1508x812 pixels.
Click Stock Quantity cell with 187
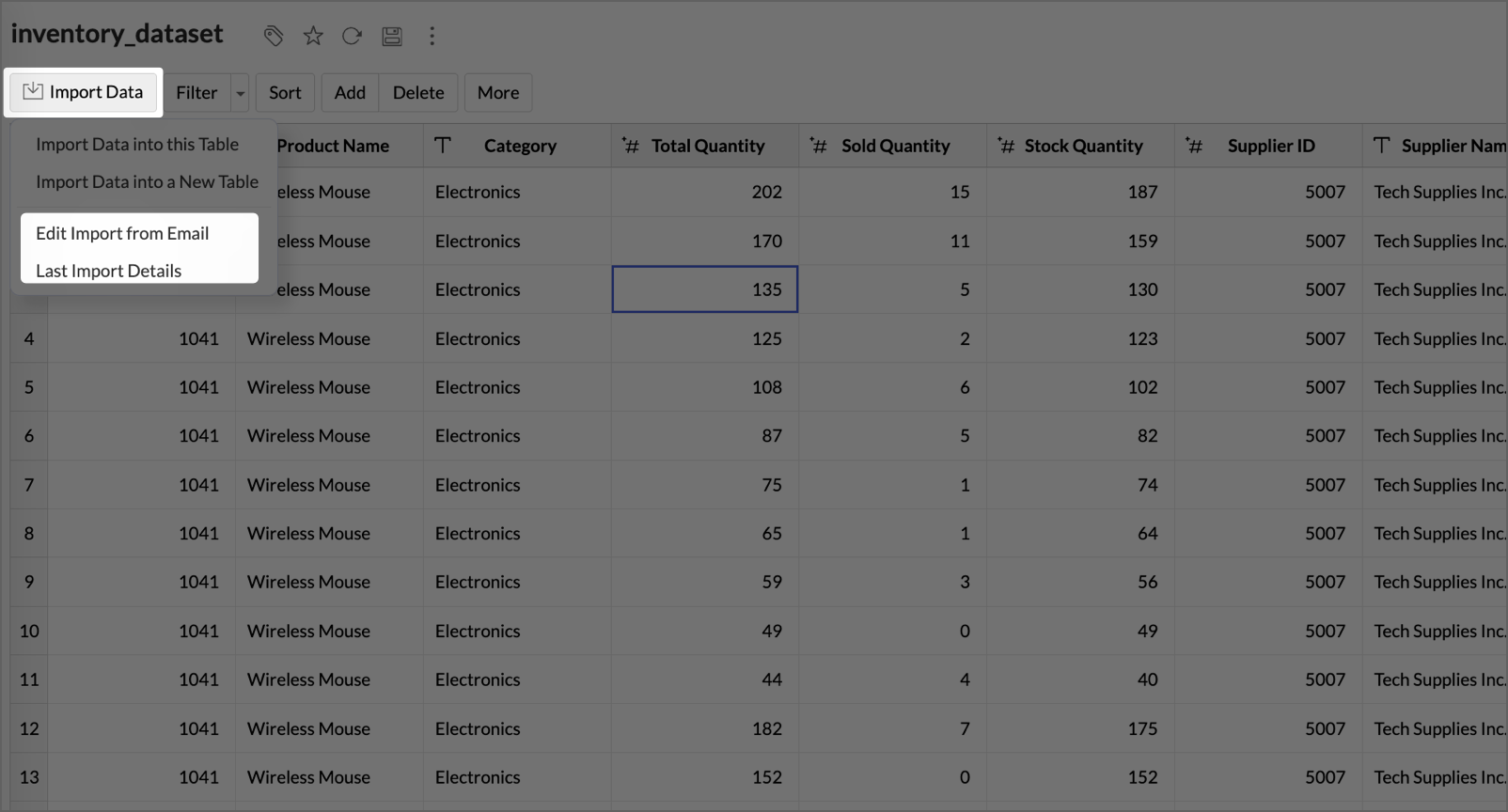[x=1080, y=192]
